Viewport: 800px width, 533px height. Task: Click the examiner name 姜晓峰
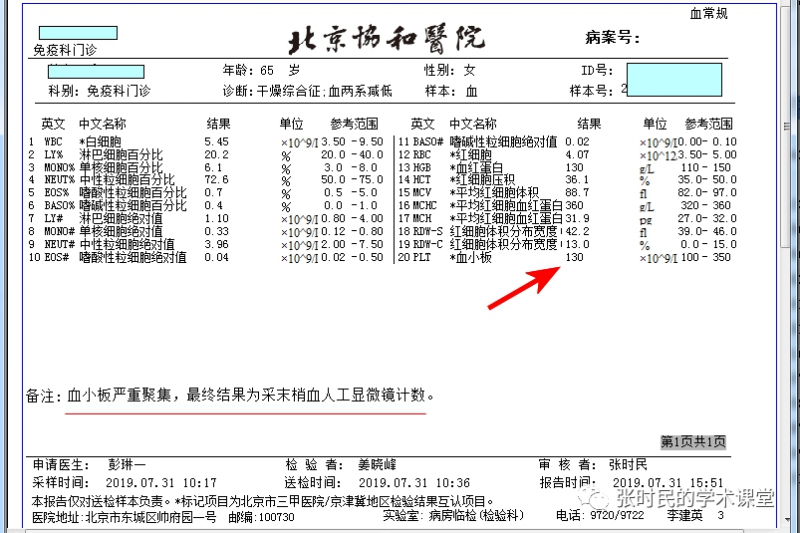tap(377, 465)
